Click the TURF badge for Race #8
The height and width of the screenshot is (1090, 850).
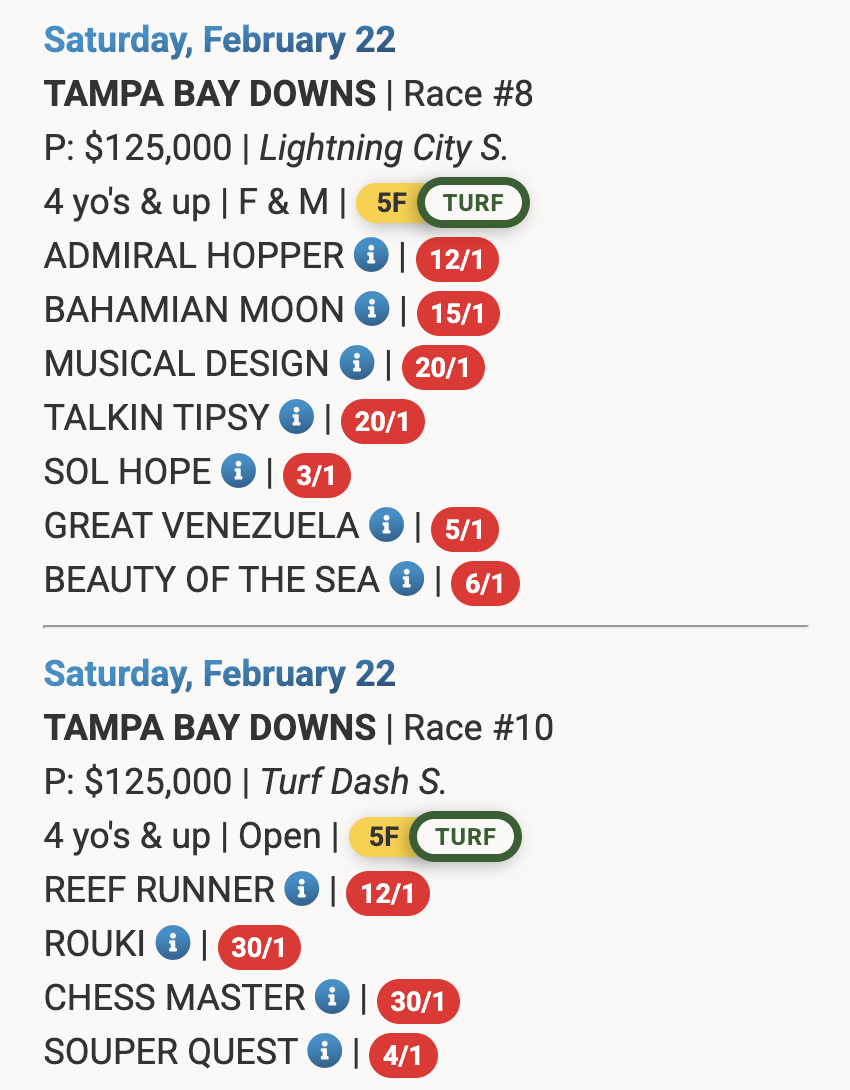click(473, 202)
